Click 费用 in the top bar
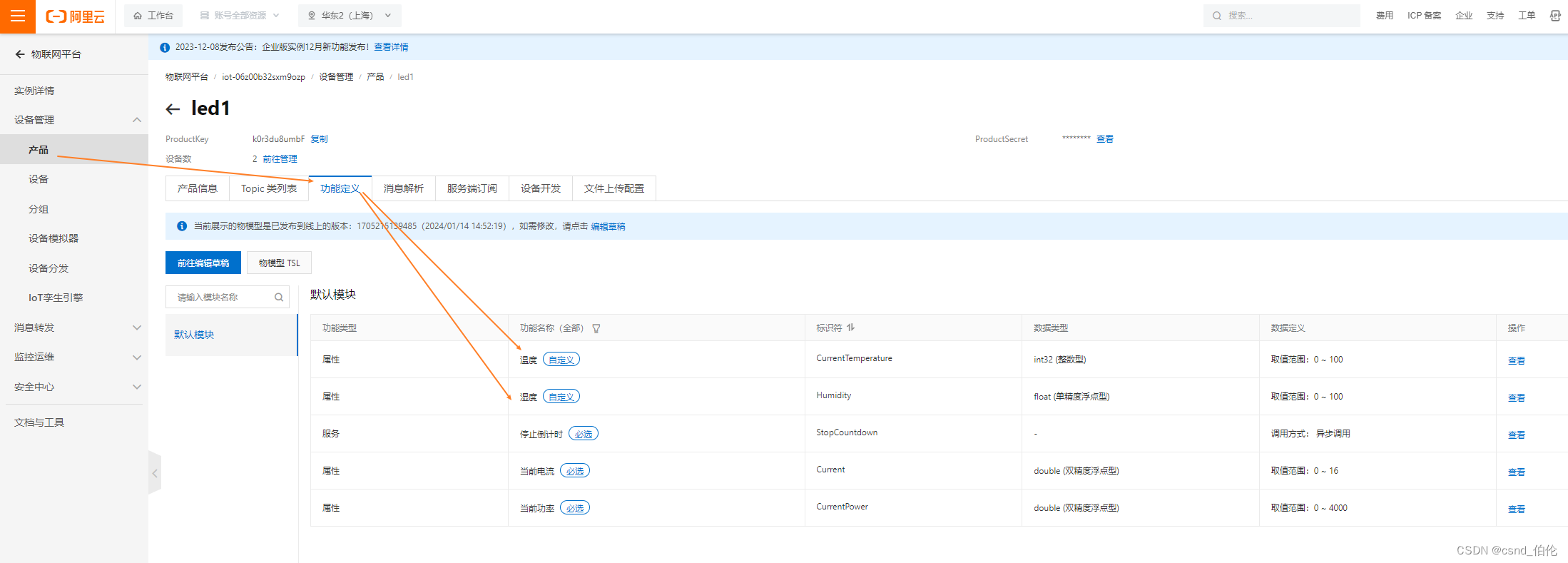 click(1385, 16)
